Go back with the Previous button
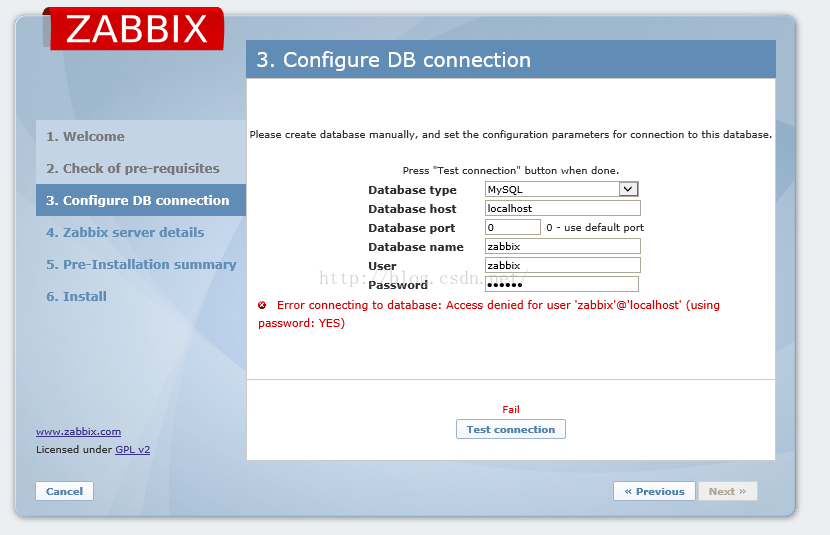Viewport: 830px width, 535px height. point(654,491)
